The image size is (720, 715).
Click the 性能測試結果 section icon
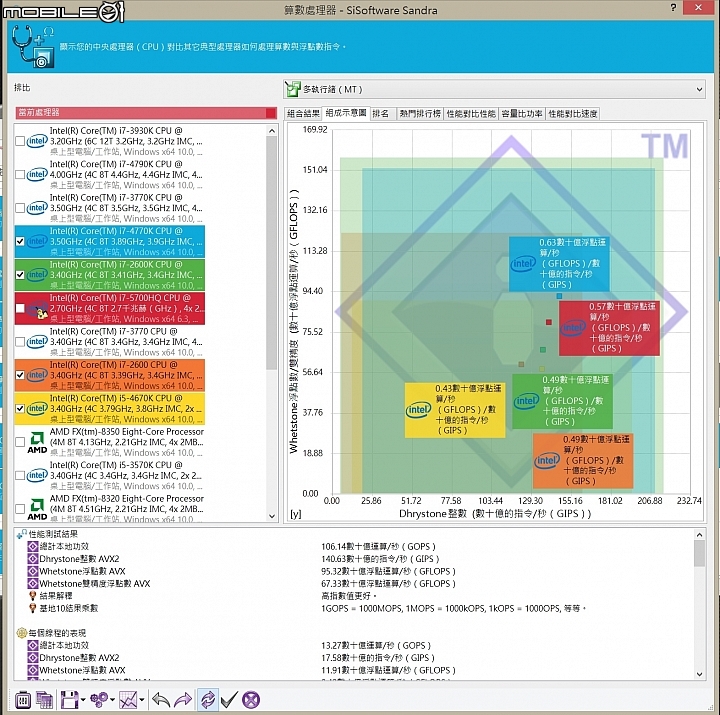click(21, 534)
